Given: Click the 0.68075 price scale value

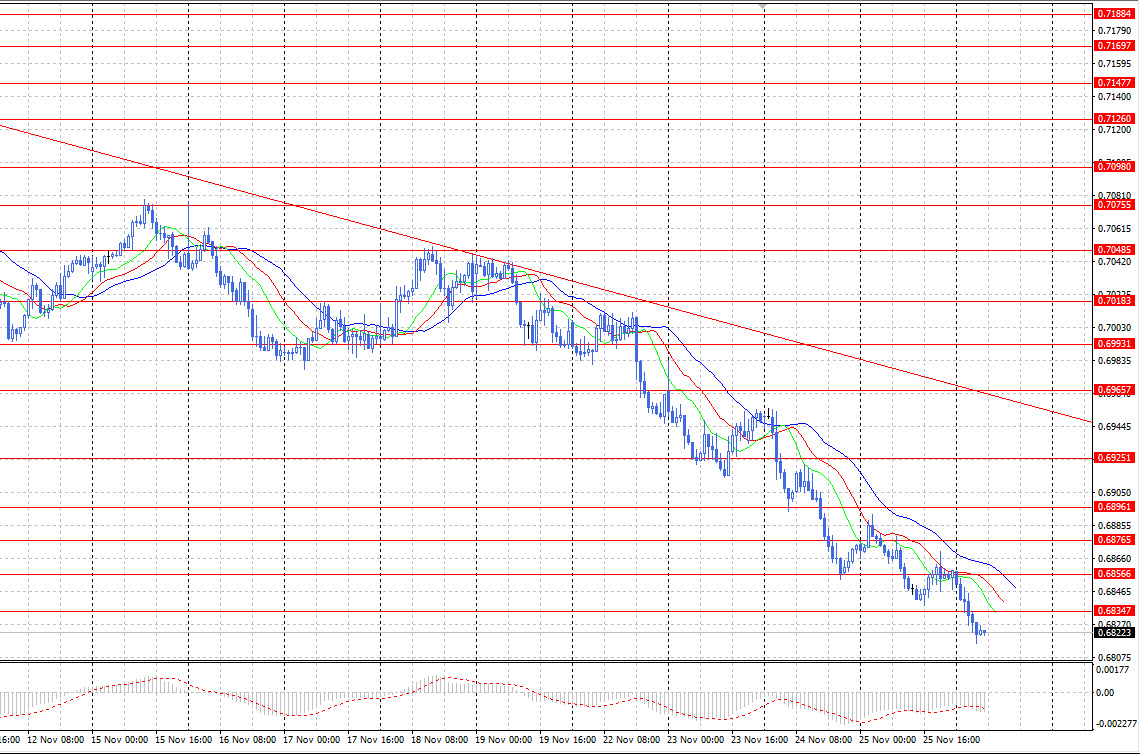Looking at the screenshot, I should [1115, 658].
